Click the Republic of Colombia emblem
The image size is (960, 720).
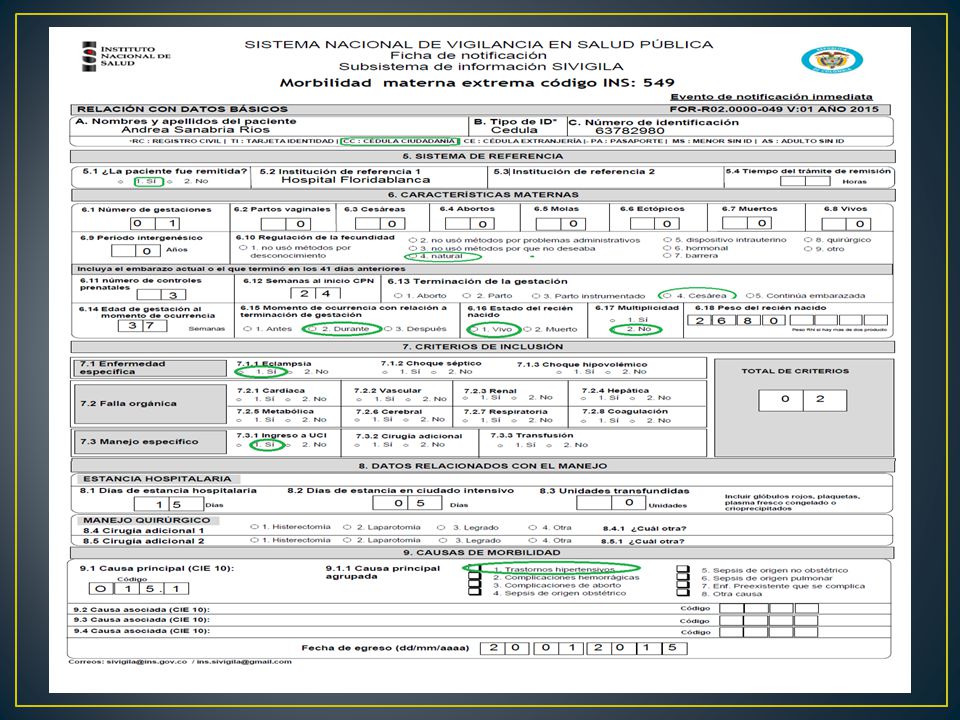tap(832, 60)
